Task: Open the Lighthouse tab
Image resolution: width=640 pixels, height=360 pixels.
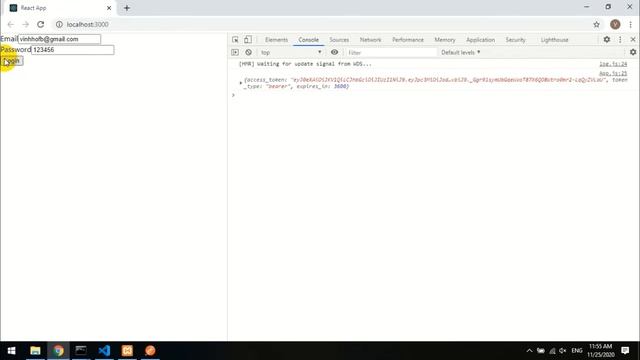Action: pos(554,40)
